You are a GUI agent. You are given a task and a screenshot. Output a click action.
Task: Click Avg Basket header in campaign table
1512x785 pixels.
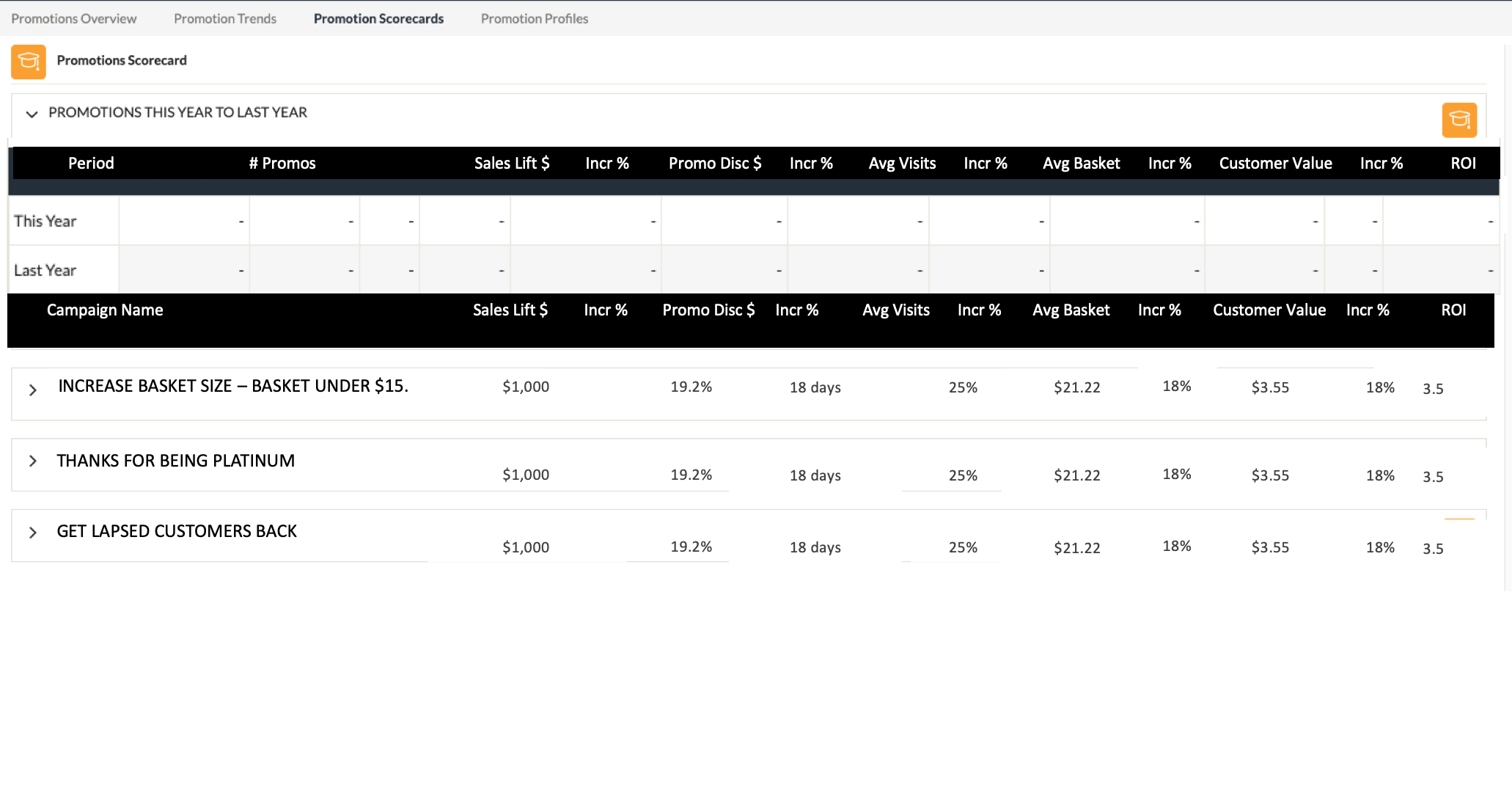click(x=1071, y=310)
